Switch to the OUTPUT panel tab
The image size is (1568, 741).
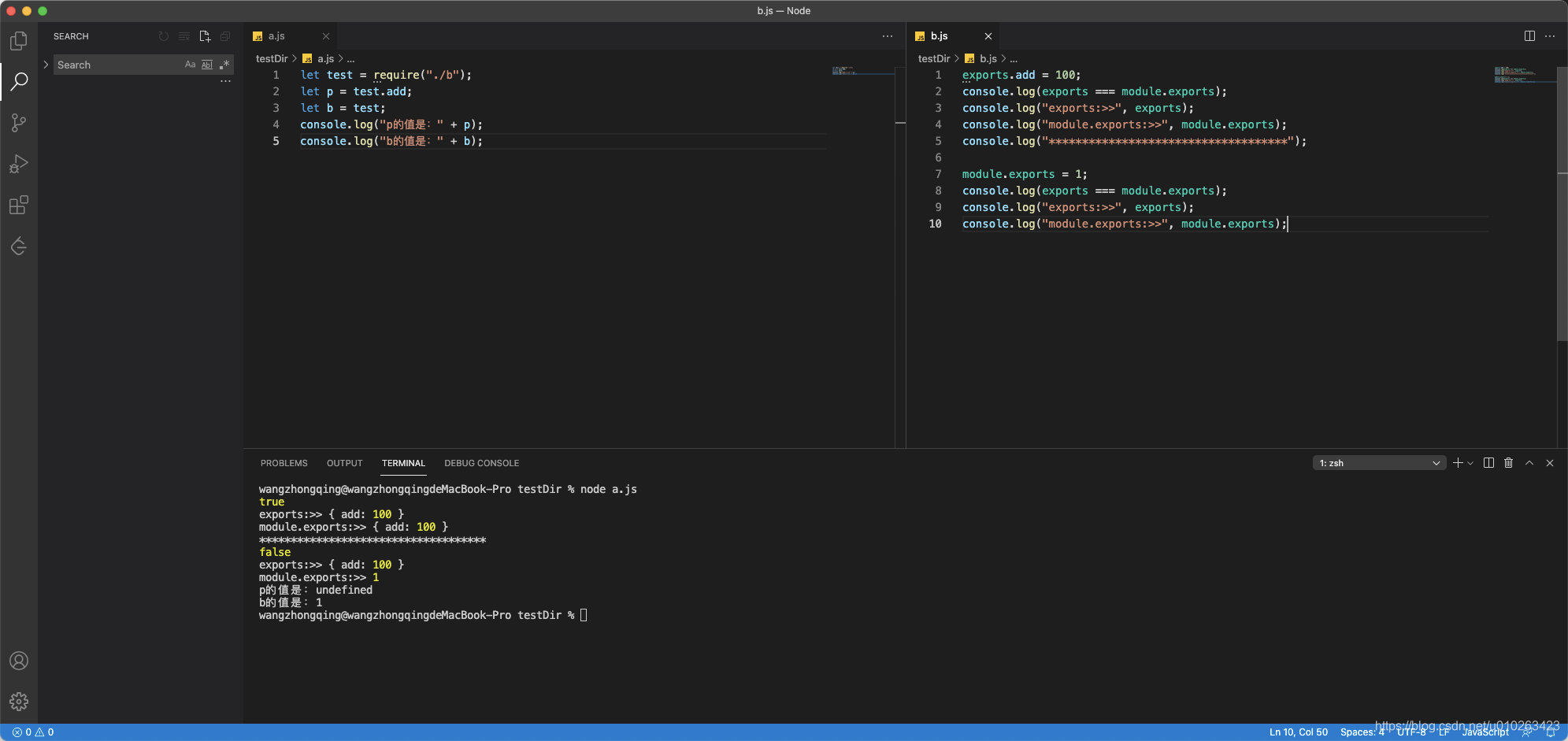tap(345, 463)
